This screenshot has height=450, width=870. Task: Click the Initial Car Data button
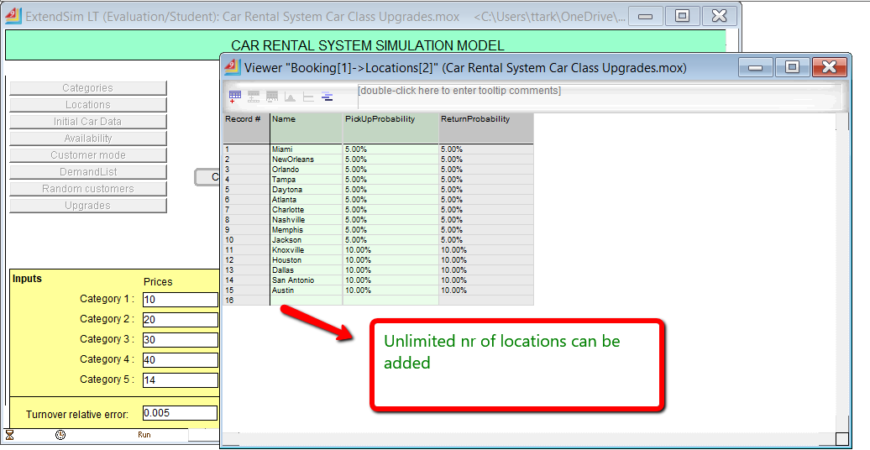point(88,122)
